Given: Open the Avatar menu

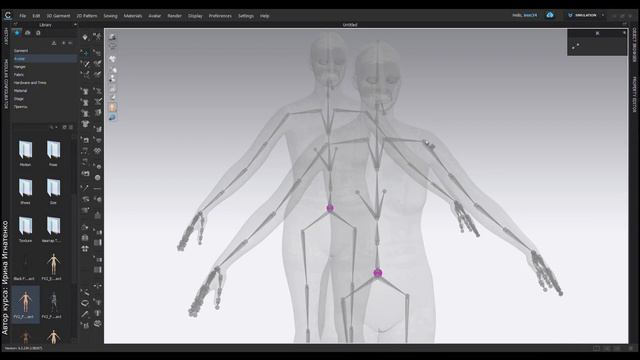Looking at the screenshot, I should tap(154, 16).
